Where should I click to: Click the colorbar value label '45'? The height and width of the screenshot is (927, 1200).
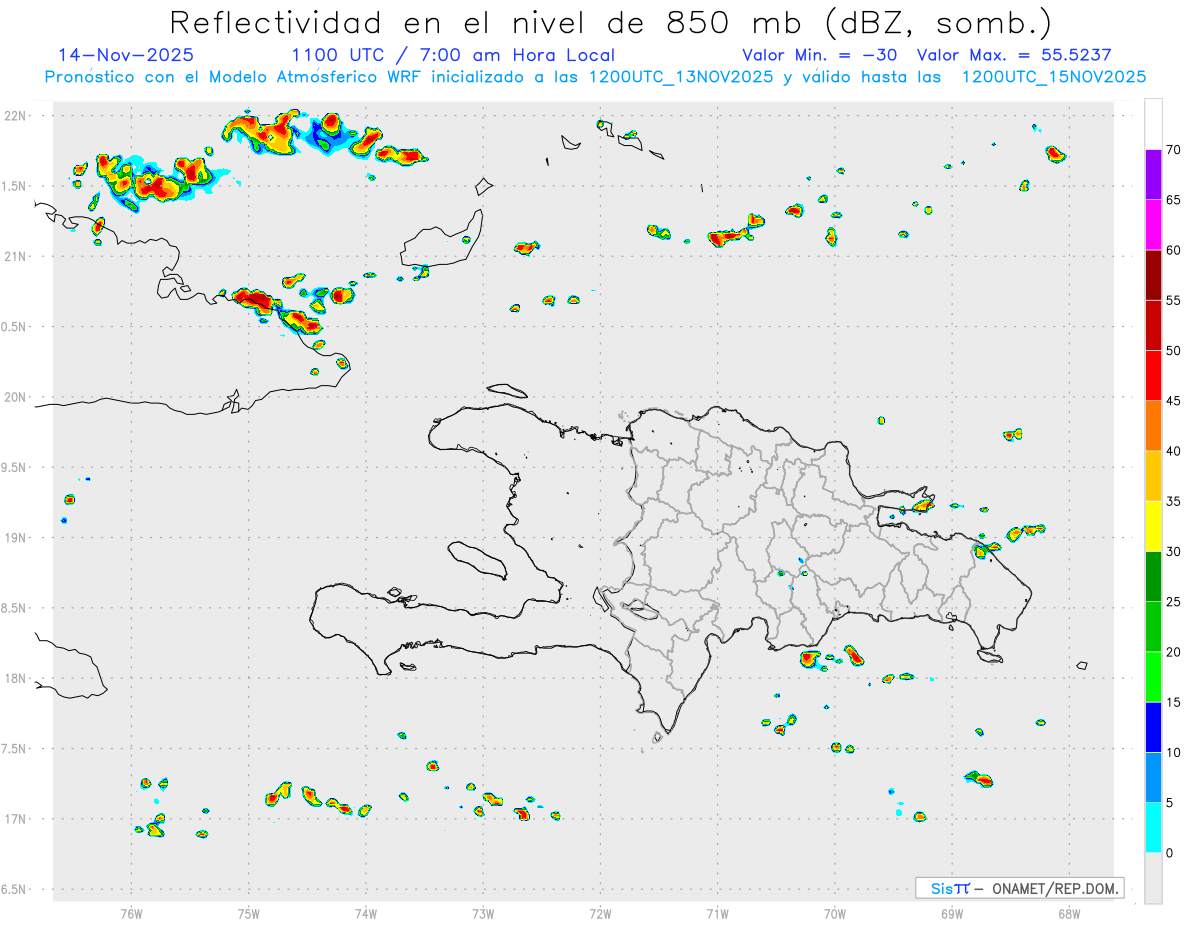pyautogui.click(x=1173, y=401)
